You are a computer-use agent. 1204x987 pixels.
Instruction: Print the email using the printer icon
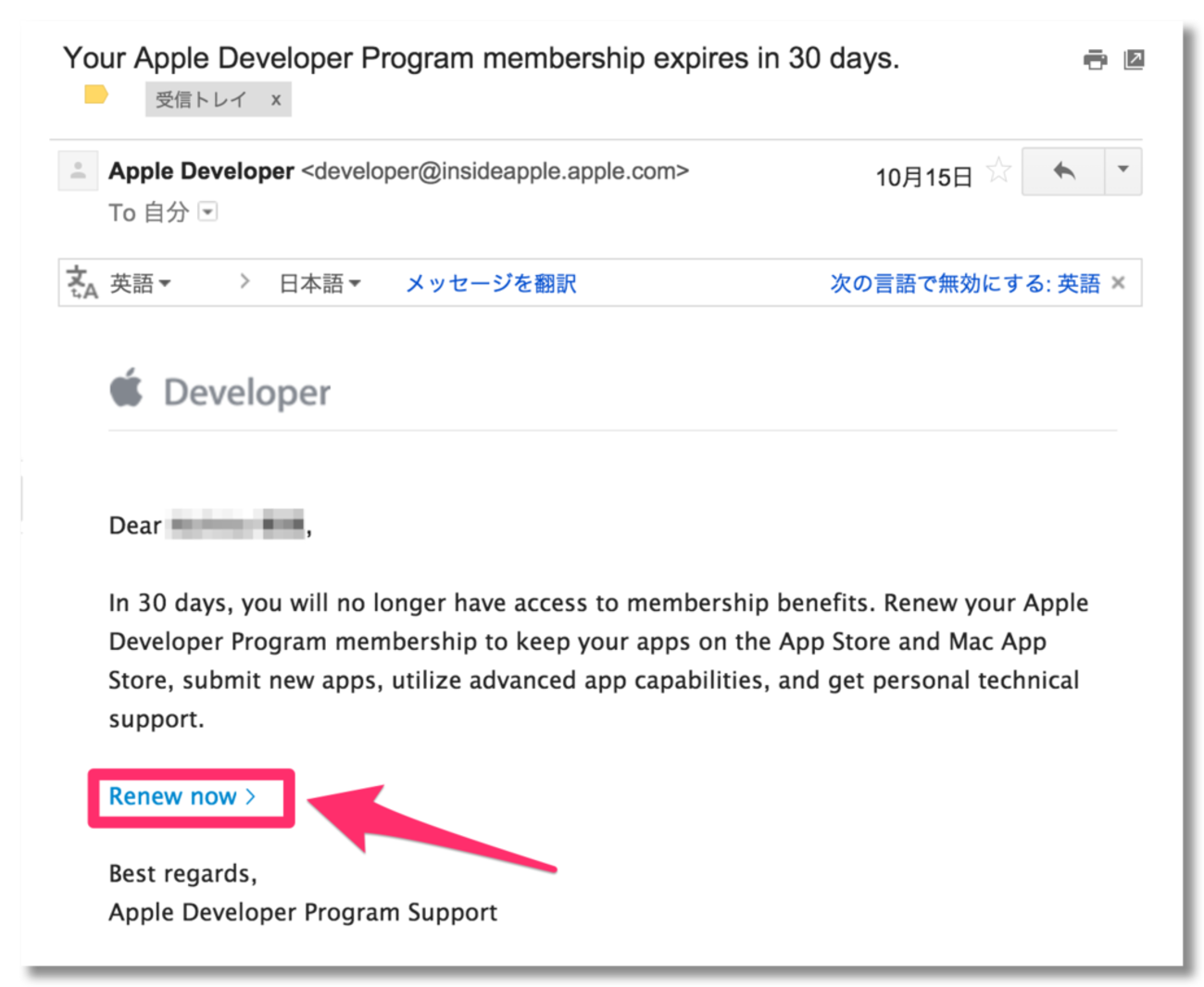(1095, 60)
